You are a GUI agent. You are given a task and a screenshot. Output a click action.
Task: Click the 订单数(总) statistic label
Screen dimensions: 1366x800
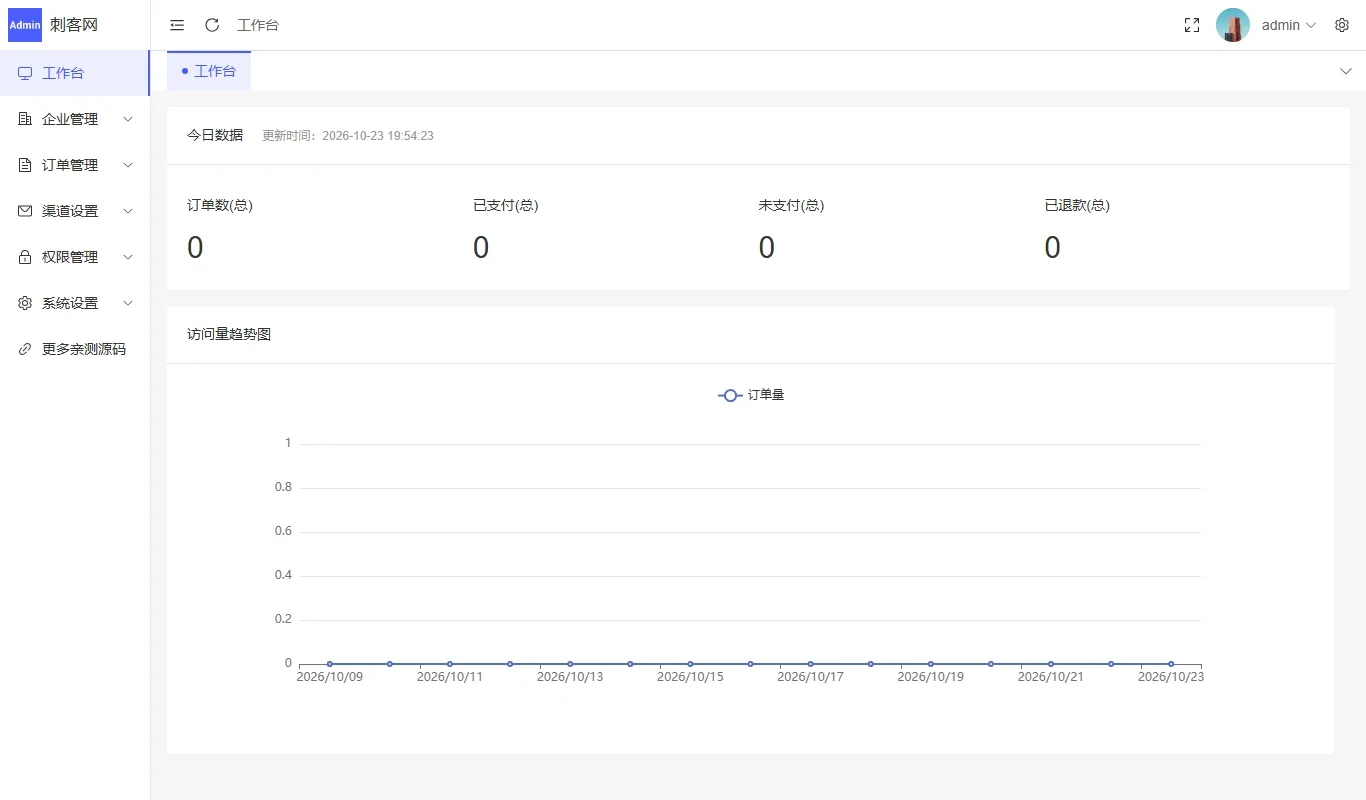click(x=220, y=205)
